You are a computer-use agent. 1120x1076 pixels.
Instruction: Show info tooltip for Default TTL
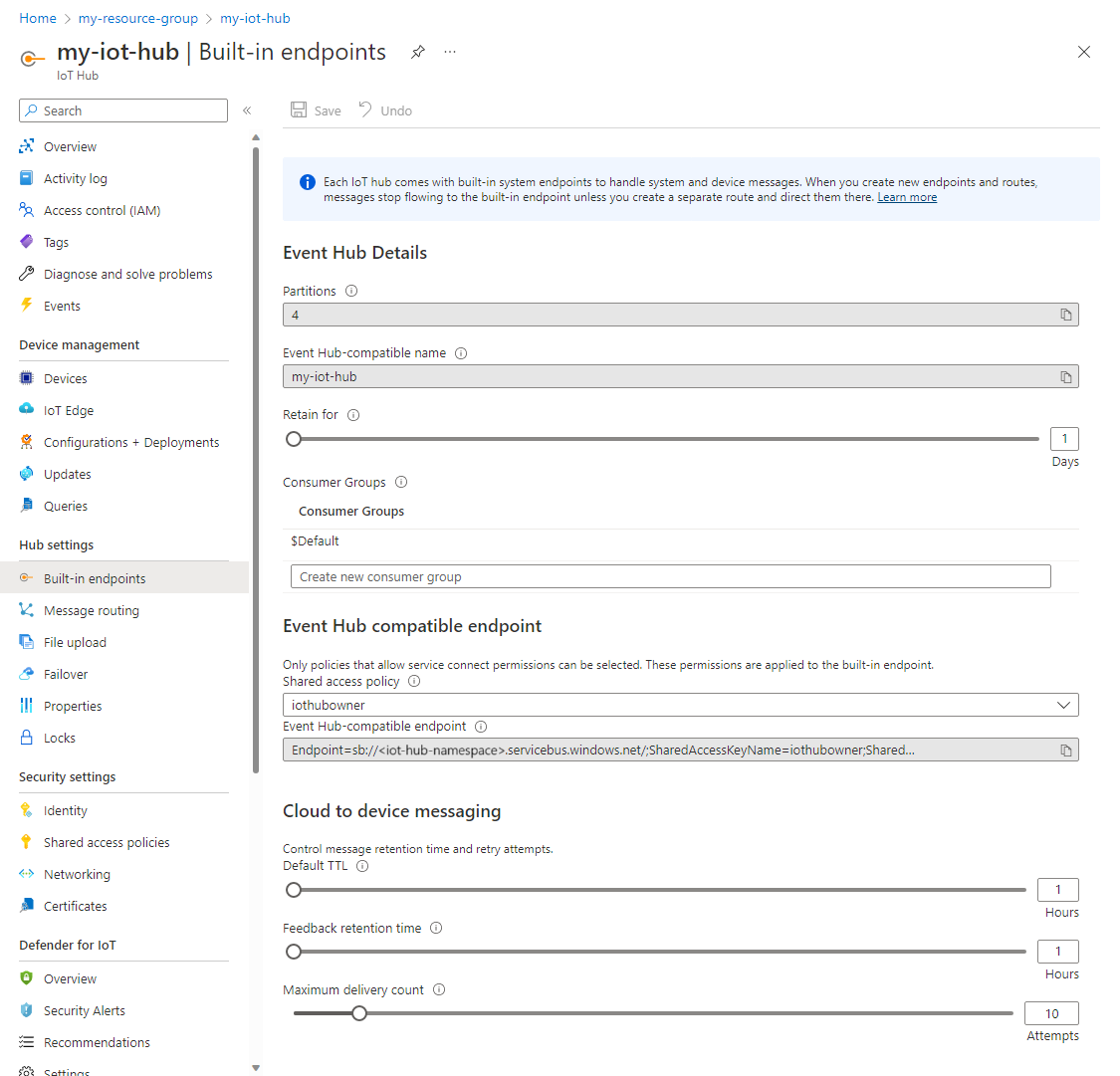click(362, 866)
